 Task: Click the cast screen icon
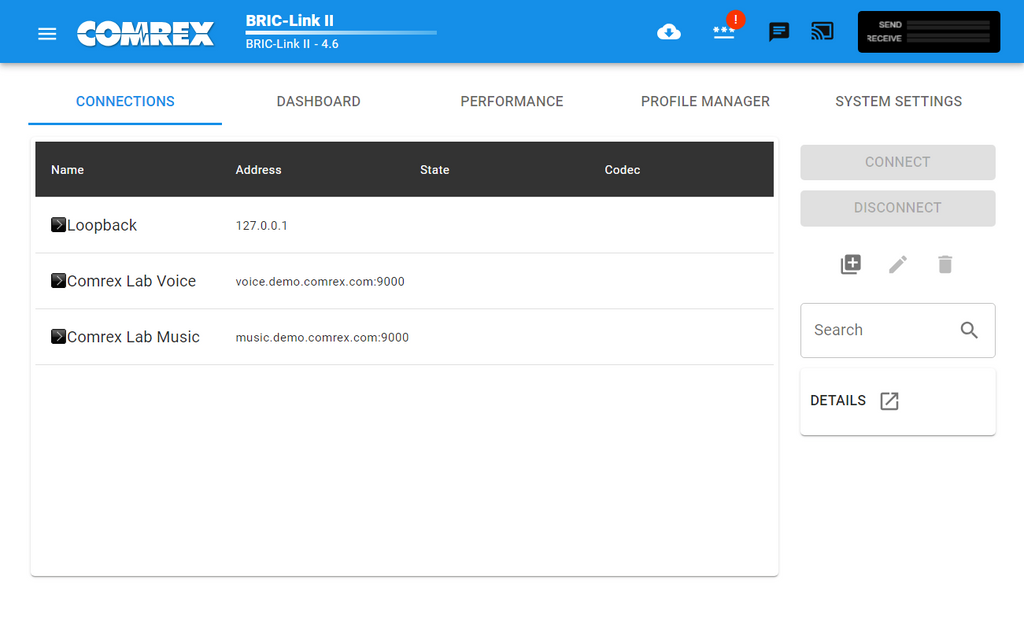822,32
